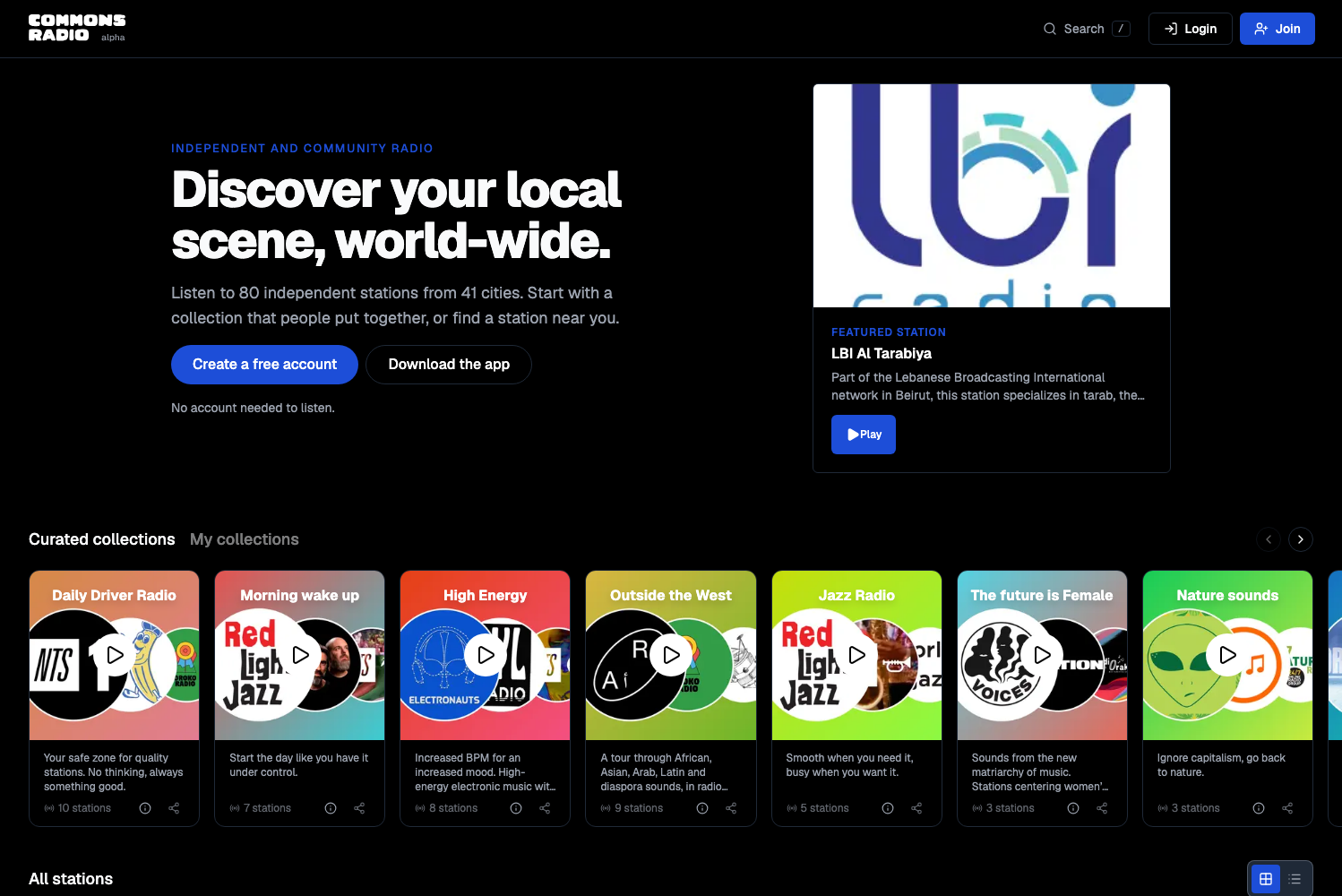Click the '7 stations' count
This screenshot has height=896, width=1342.
(261, 808)
